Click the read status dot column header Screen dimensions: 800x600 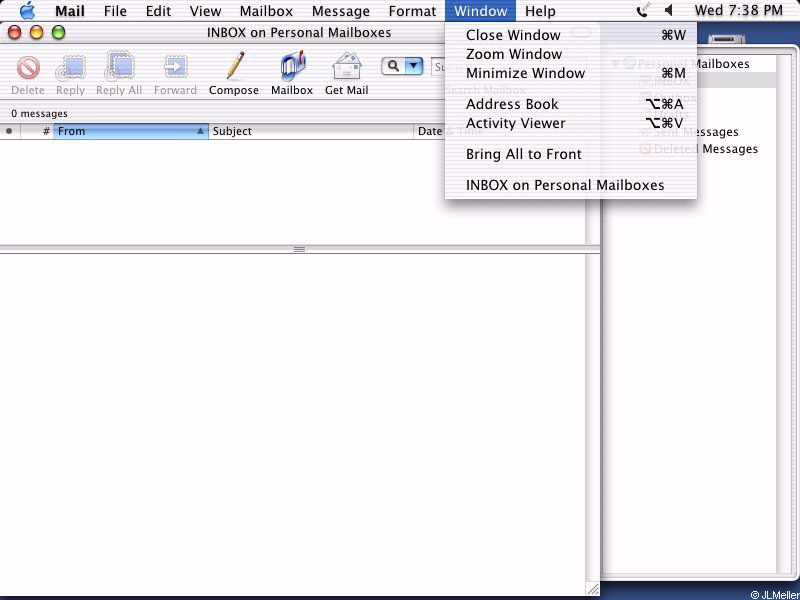(9, 131)
